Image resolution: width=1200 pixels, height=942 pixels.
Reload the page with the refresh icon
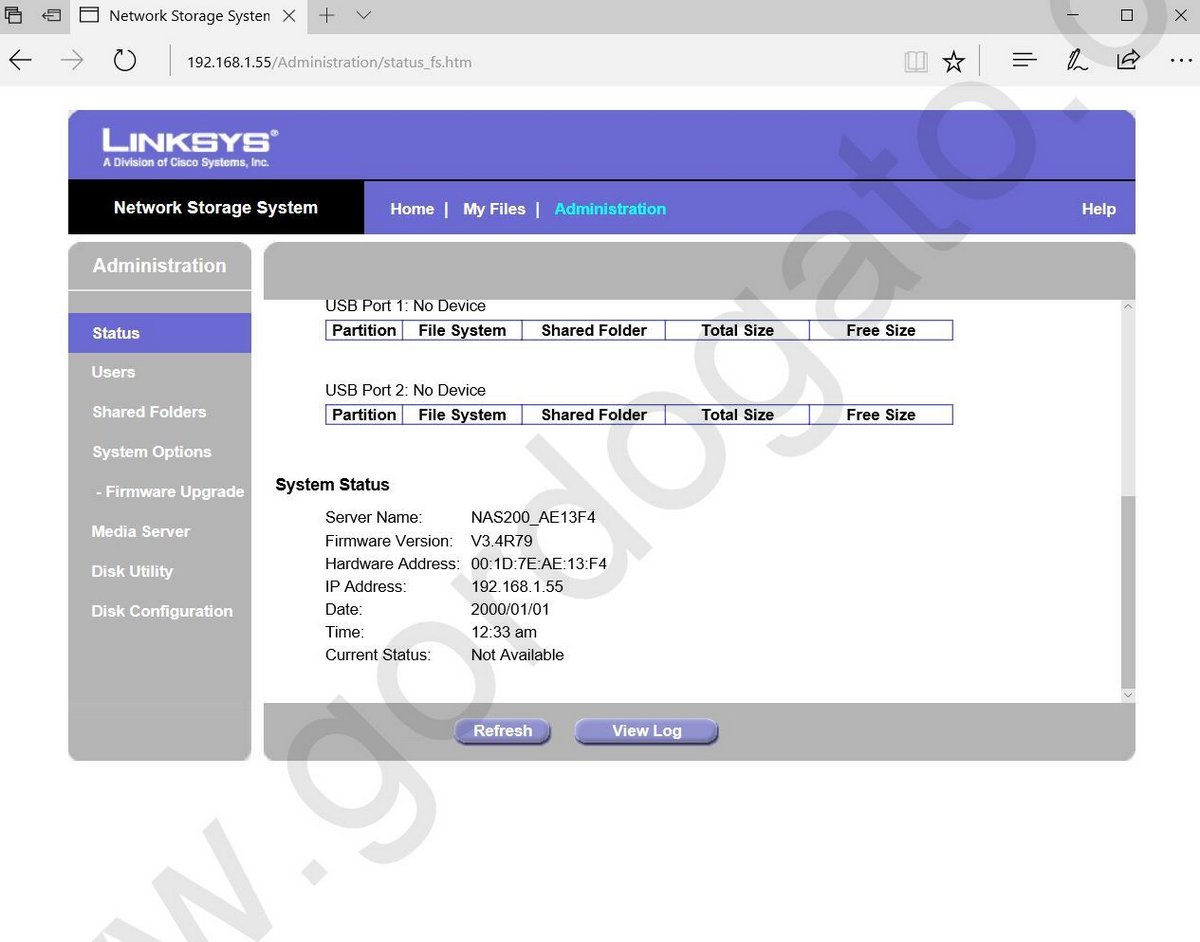[124, 60]
